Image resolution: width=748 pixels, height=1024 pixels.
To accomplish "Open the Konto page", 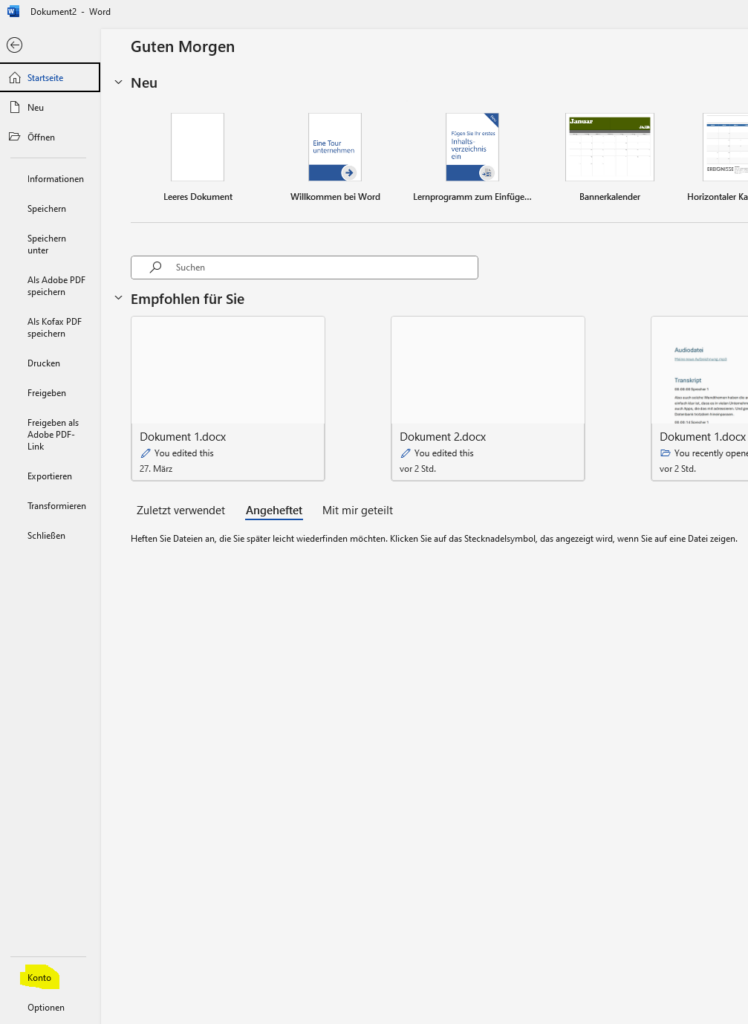I will click(39, 978).
